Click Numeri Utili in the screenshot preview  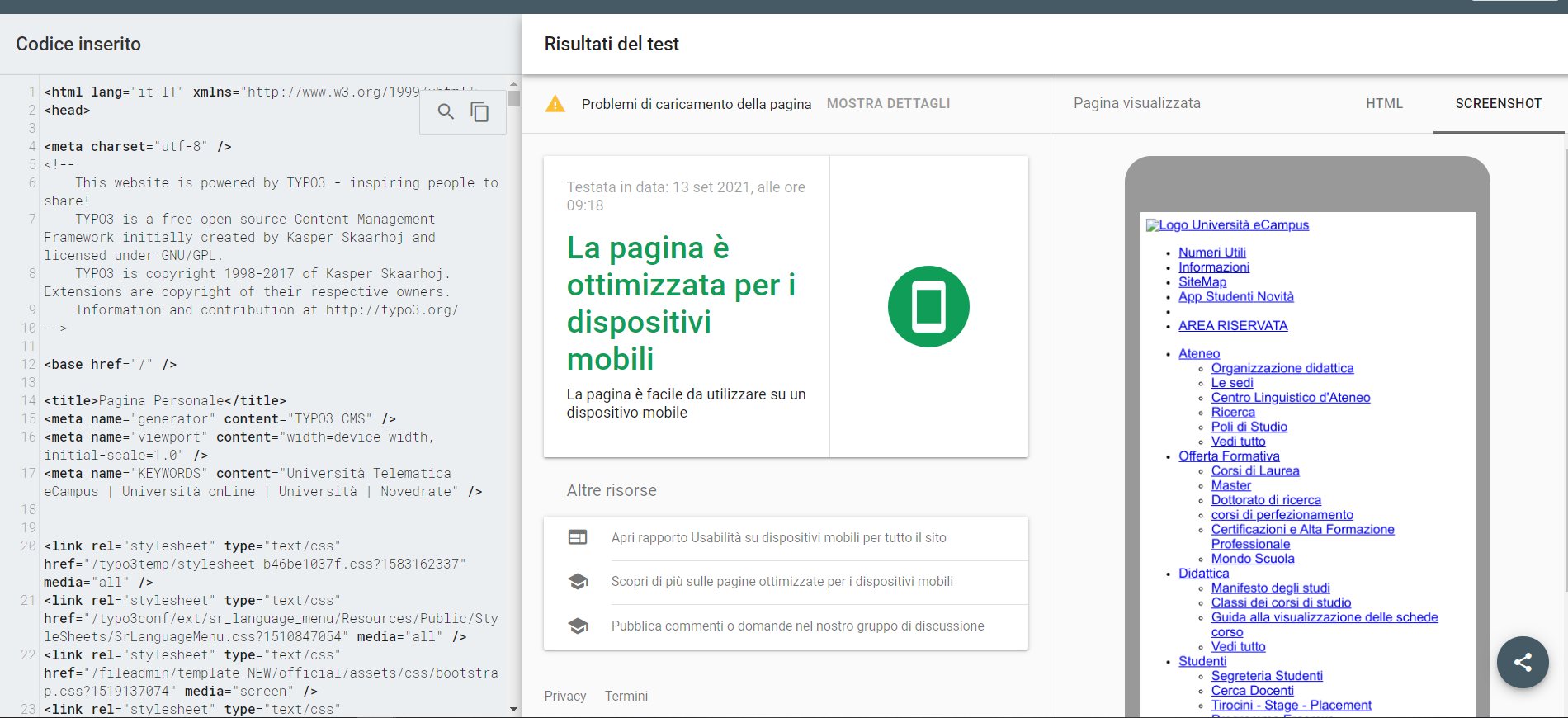pos(1211,253)
